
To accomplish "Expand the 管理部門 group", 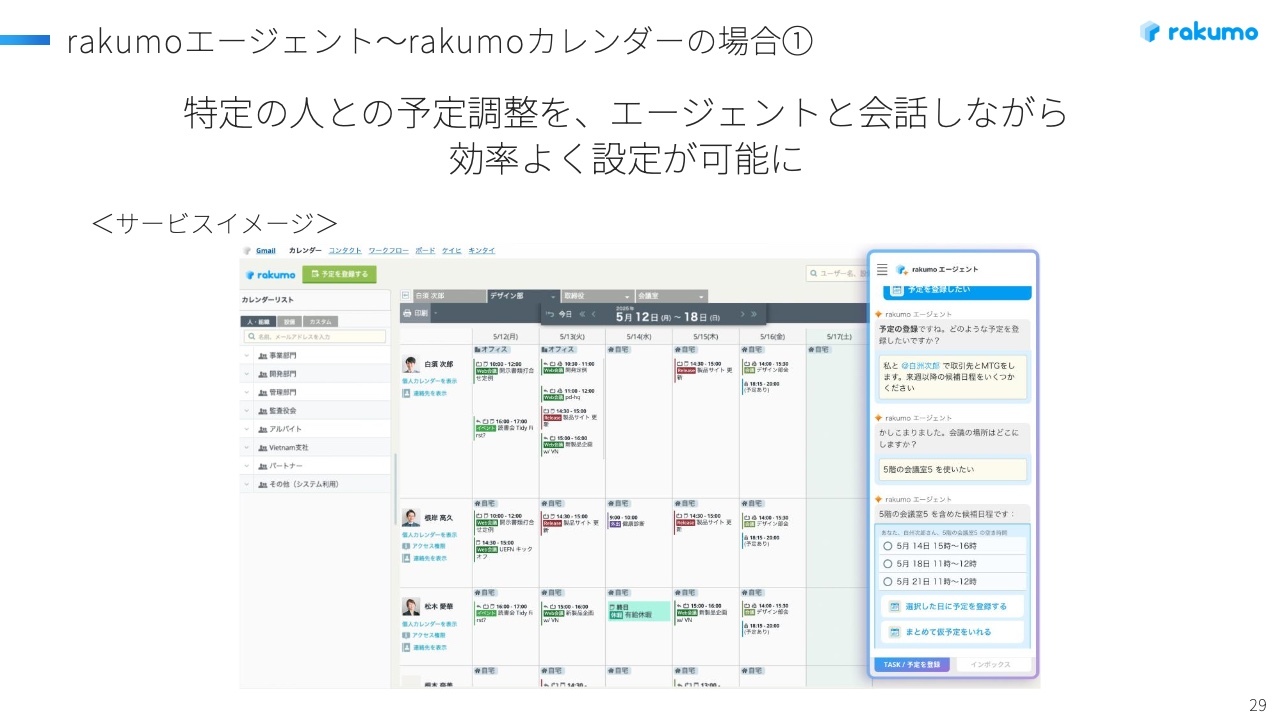I will (x=247, y=392).
